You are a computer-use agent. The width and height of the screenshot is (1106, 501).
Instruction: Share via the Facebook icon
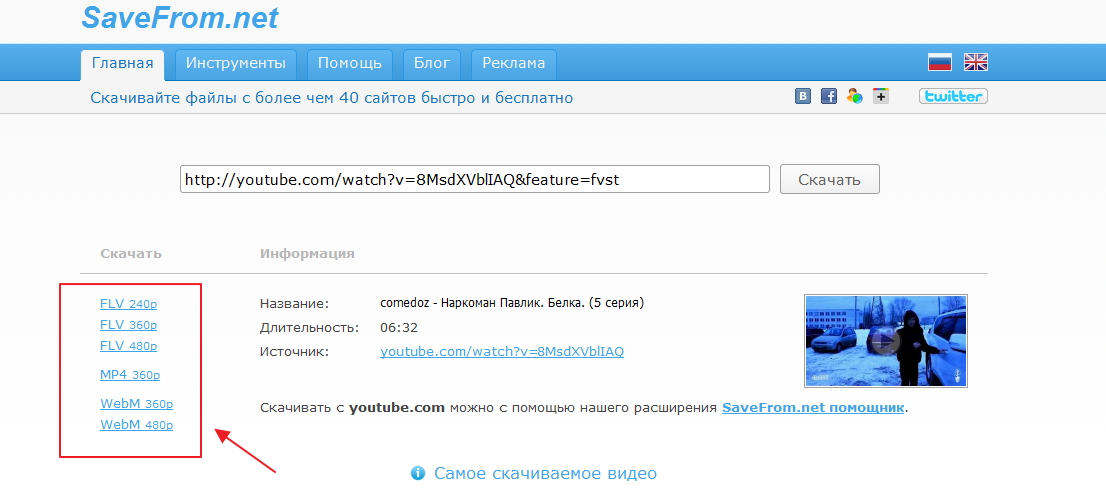828,97
